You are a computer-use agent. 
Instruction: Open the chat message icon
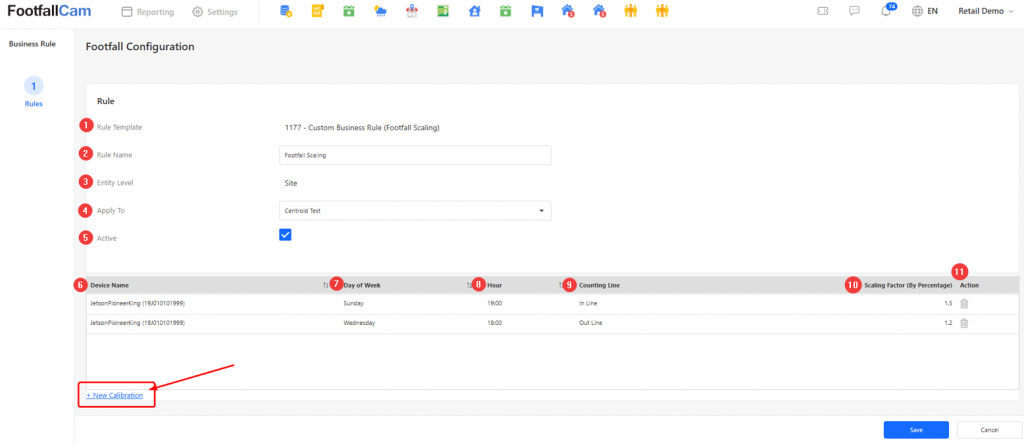pos(855,12)
